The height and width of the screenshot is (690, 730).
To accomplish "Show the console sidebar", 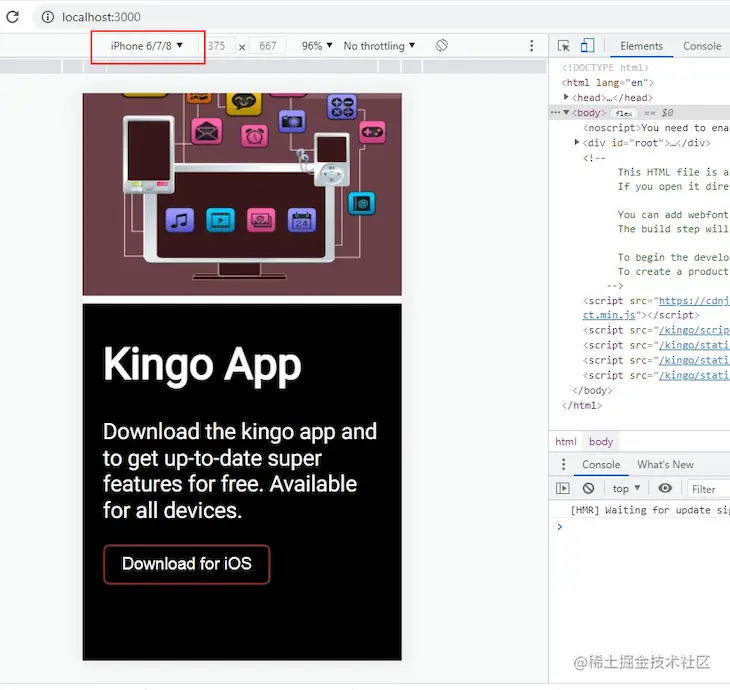I will (x=563, y=488).
